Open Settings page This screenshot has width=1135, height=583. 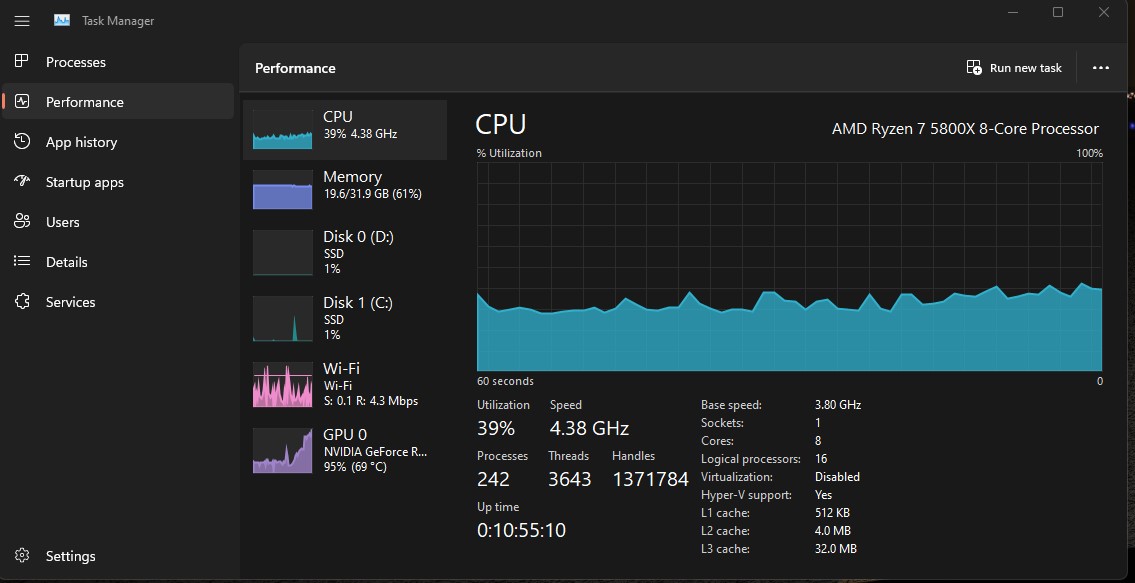pos(70,556)
